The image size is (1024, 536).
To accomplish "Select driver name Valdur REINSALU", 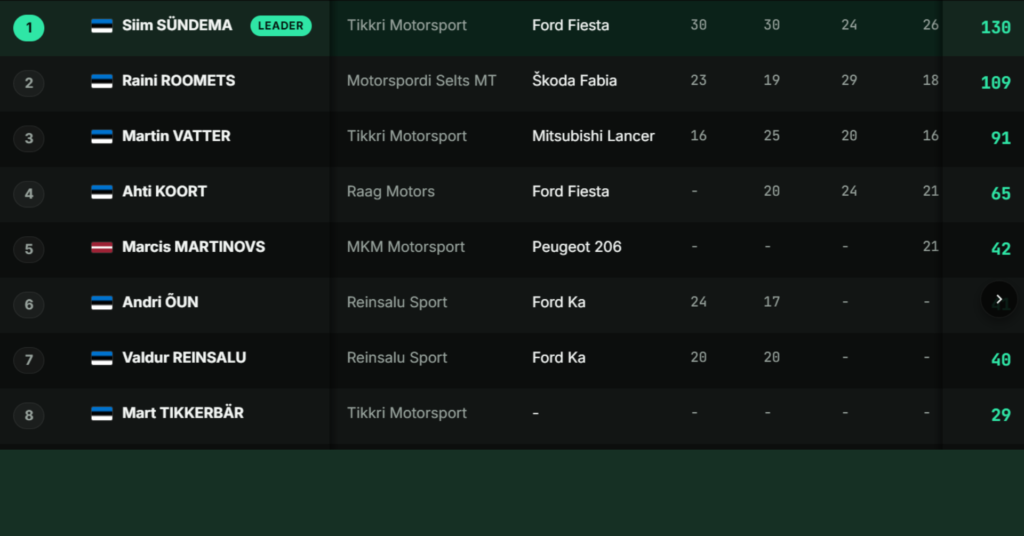I will [x=184, y=357].
